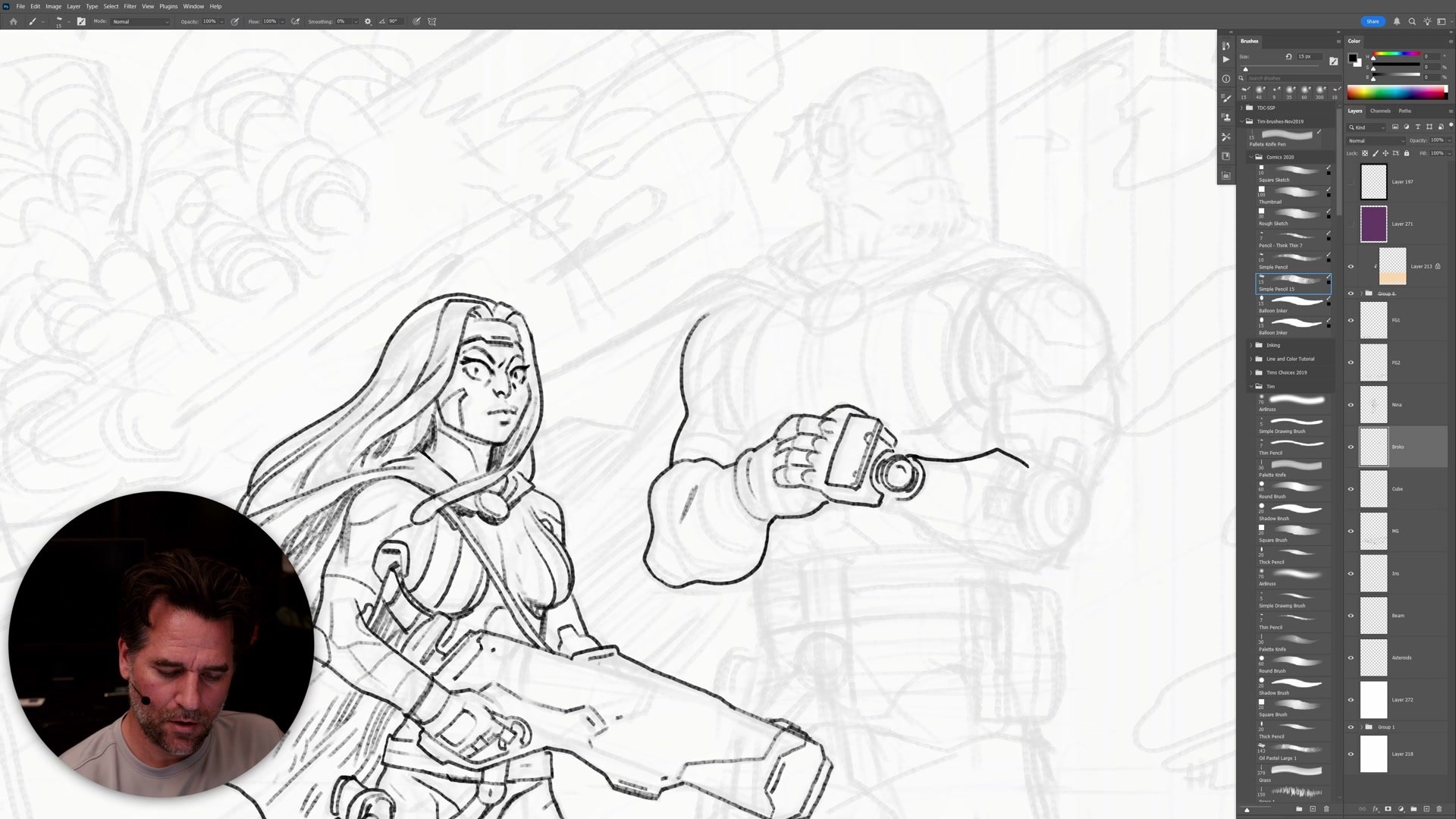
Task: Open the brush blend Mode dropdown
Action: tap(140, 21)
